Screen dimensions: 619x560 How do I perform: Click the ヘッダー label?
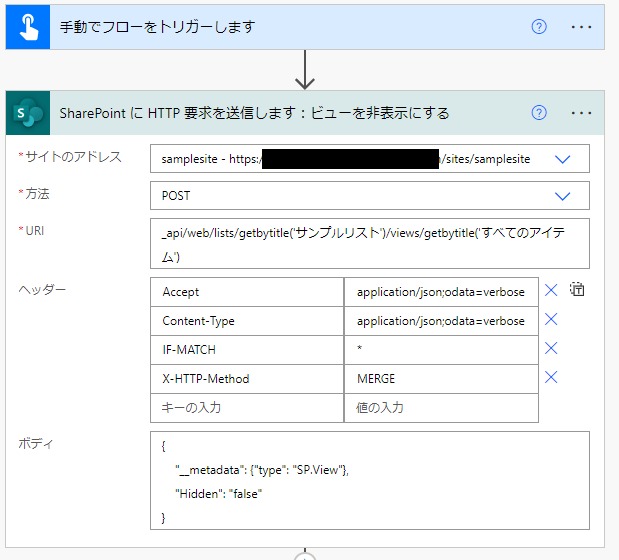42,290
